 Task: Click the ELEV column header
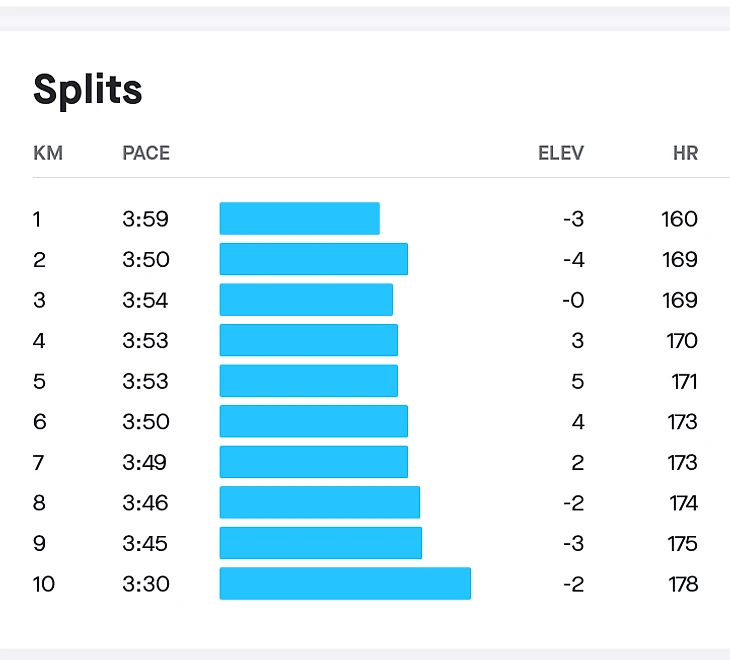tap(561, 153)
